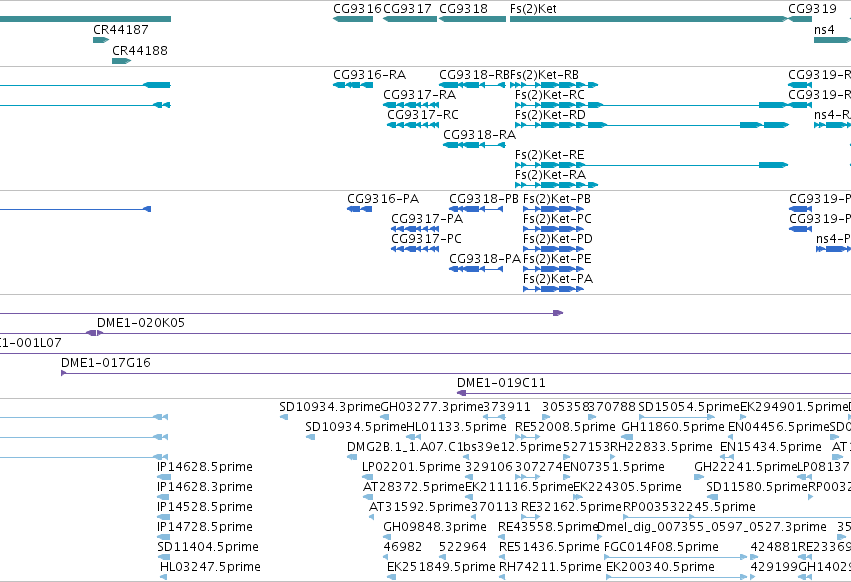Click EST GH11860.5prime

[x=627, y=437]
